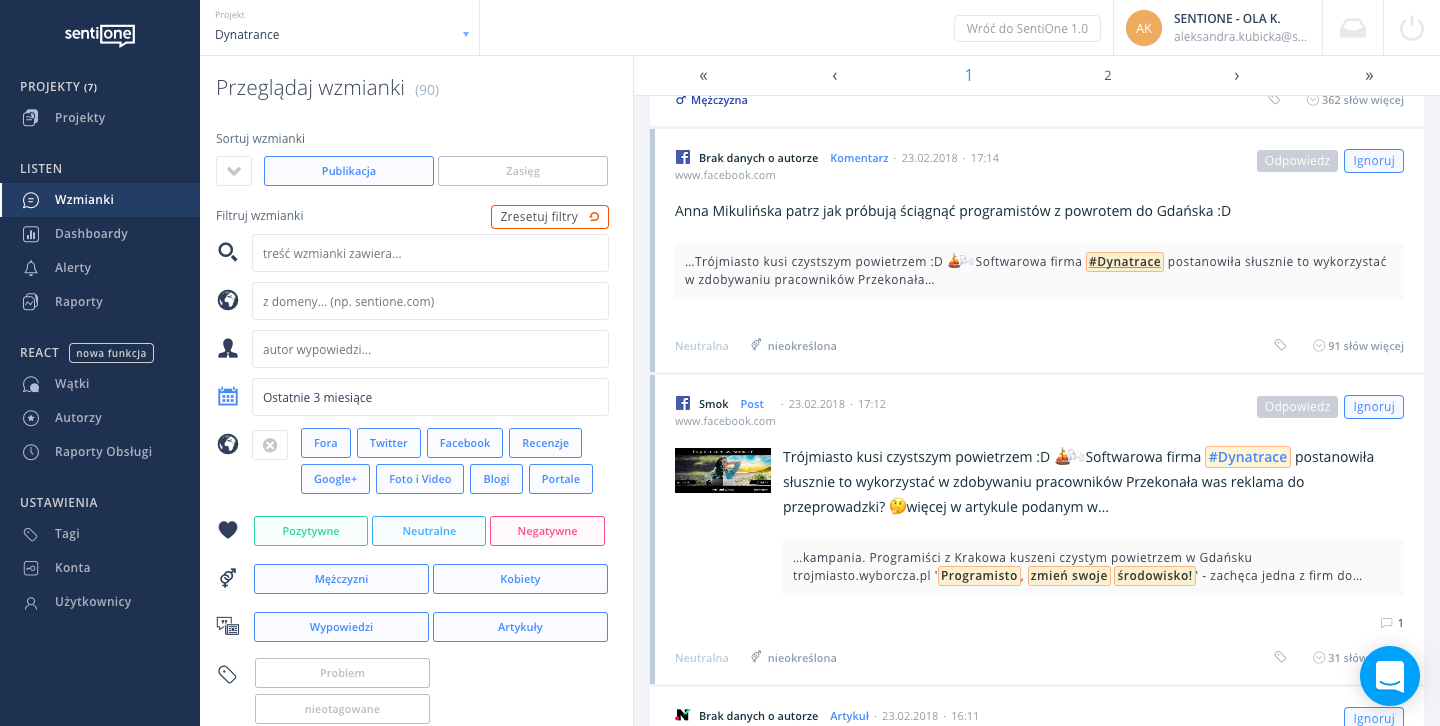Toggle the Pozytywne sentiment filter
The height and width of the screenshot is (726, 1440).
coord(311,531)
